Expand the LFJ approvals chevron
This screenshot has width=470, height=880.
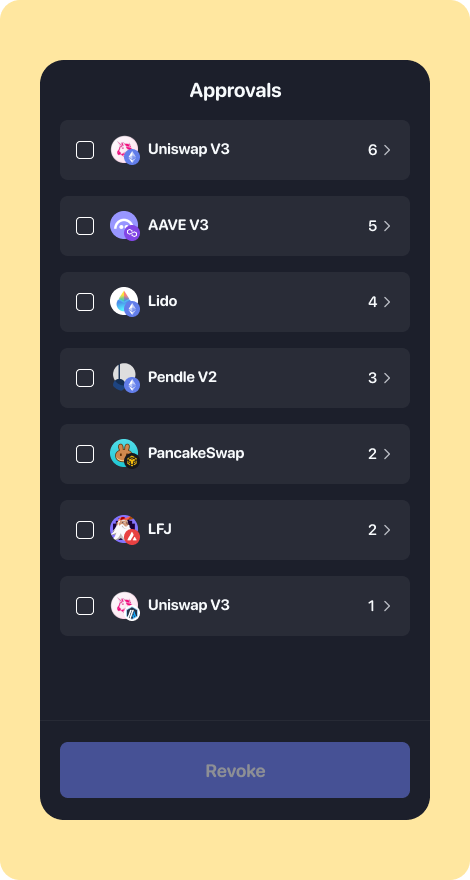click(387, 530)
